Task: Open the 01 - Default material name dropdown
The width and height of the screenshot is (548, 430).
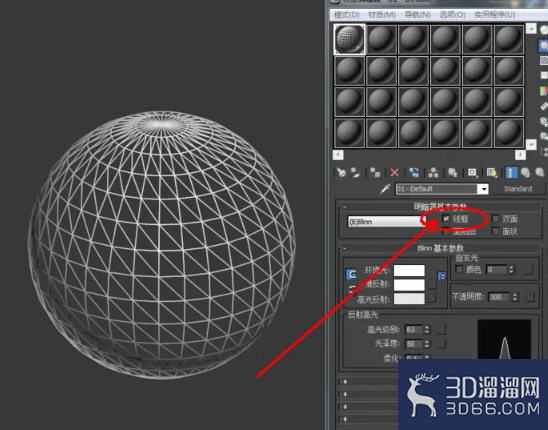Action: click(484, 189)
